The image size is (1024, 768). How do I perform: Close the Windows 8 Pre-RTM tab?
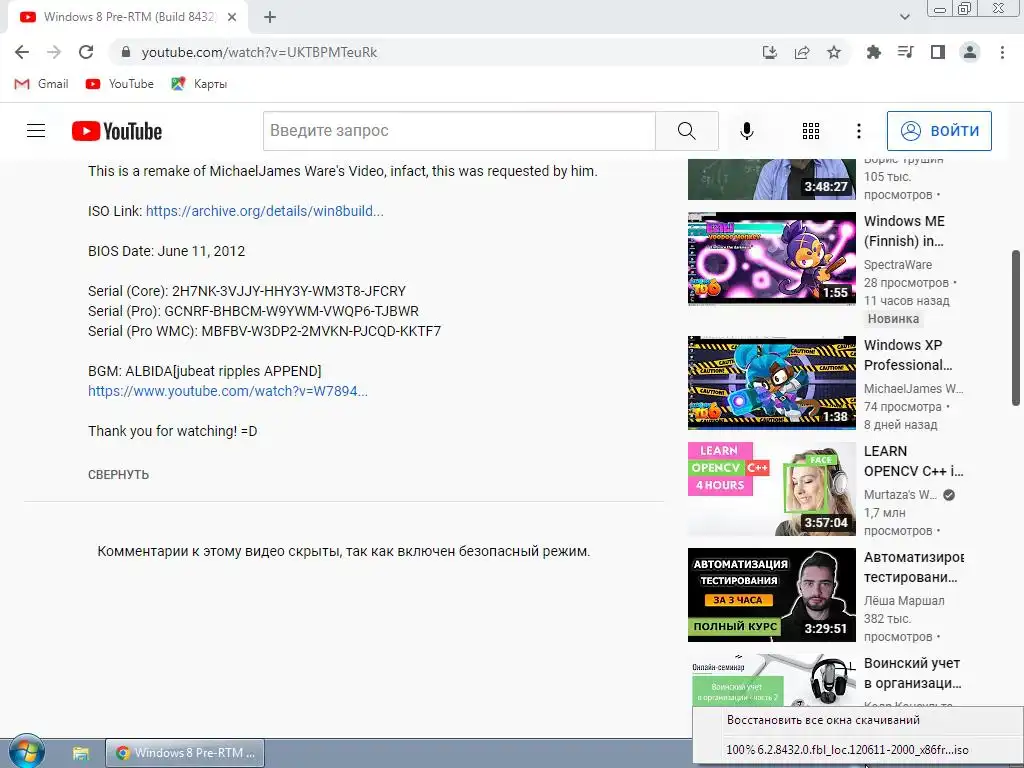tap(232, 18)
